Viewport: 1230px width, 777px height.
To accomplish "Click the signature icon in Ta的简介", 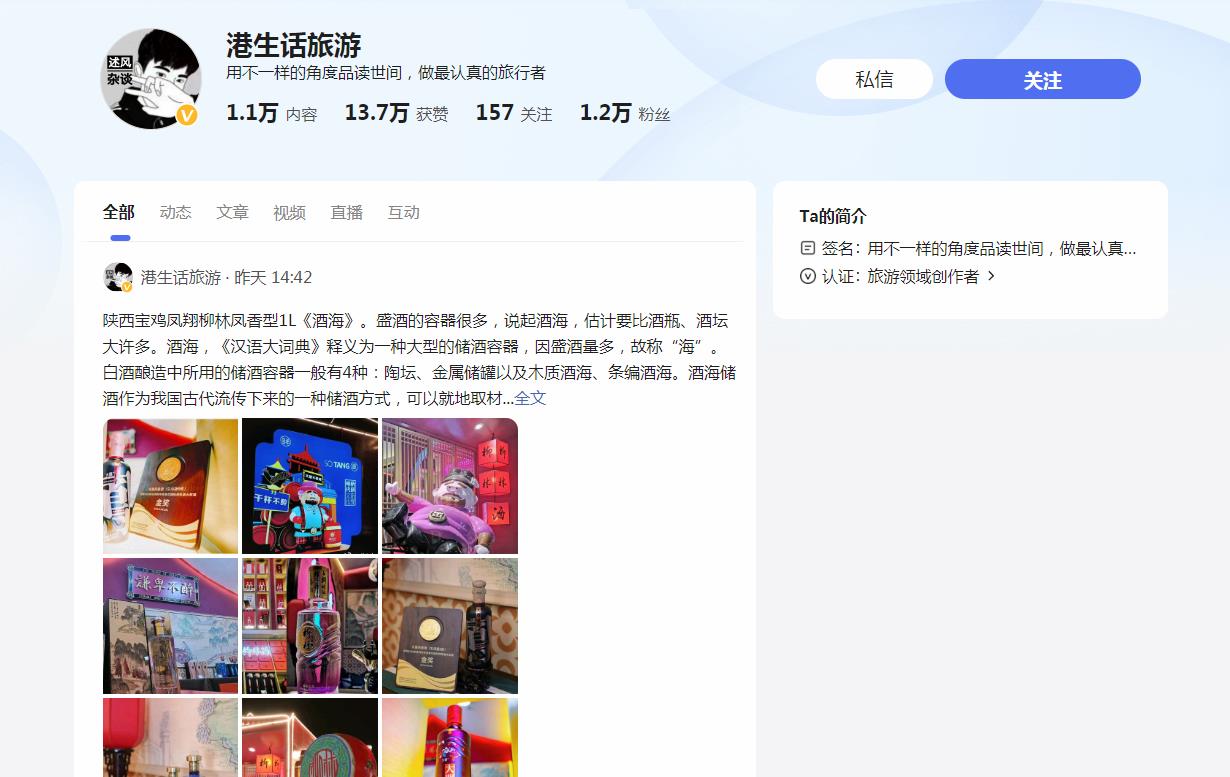I will pyautogui.click(x=808, y=248).
